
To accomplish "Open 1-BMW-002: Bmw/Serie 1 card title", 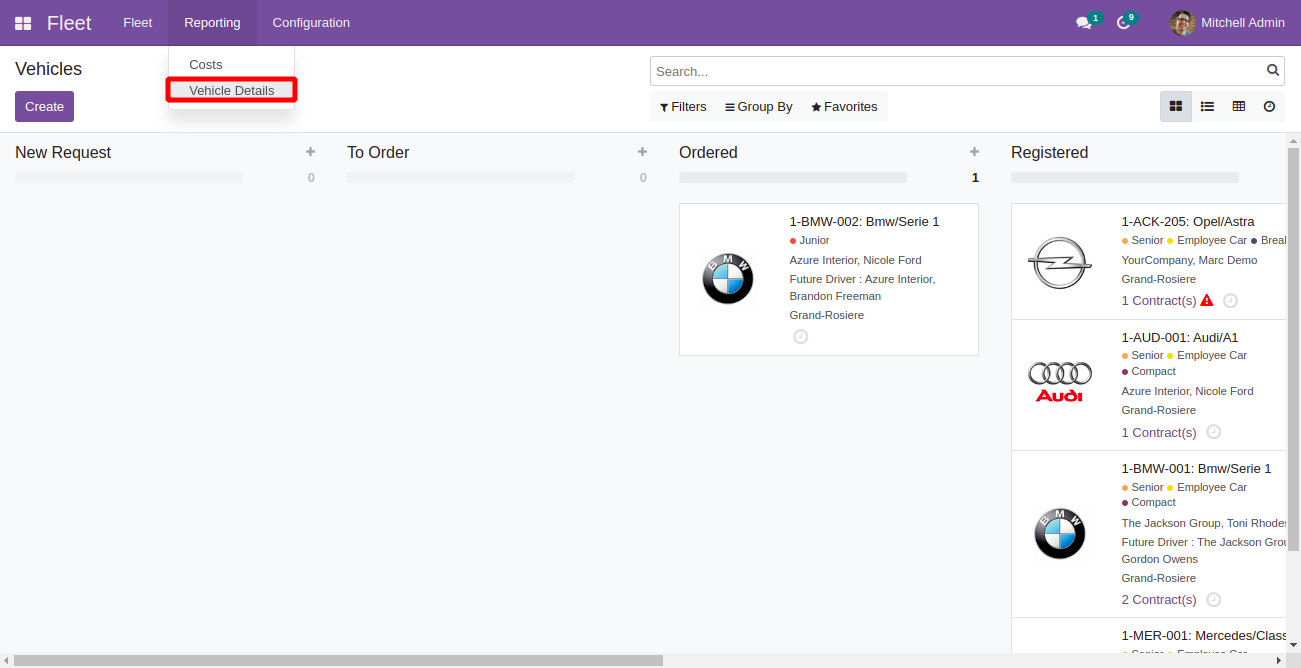I will pyautogui.click(x=864, y=222).
